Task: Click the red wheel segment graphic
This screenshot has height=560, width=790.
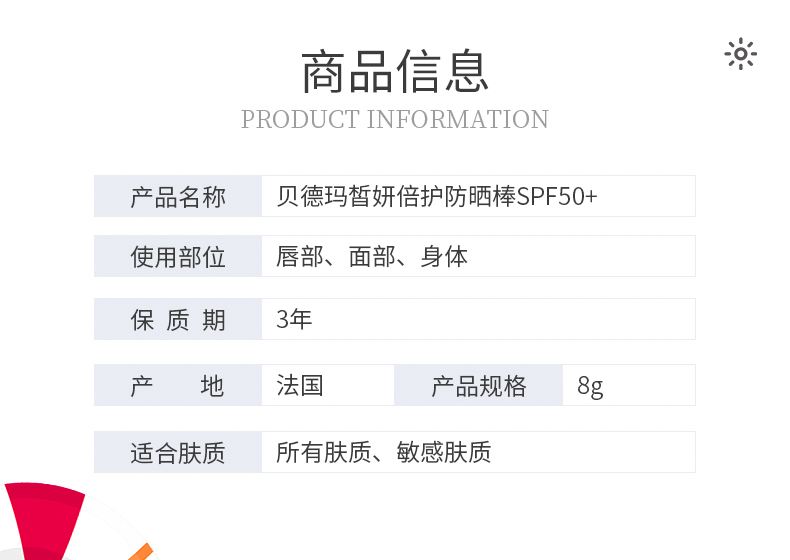Action: 44,521
